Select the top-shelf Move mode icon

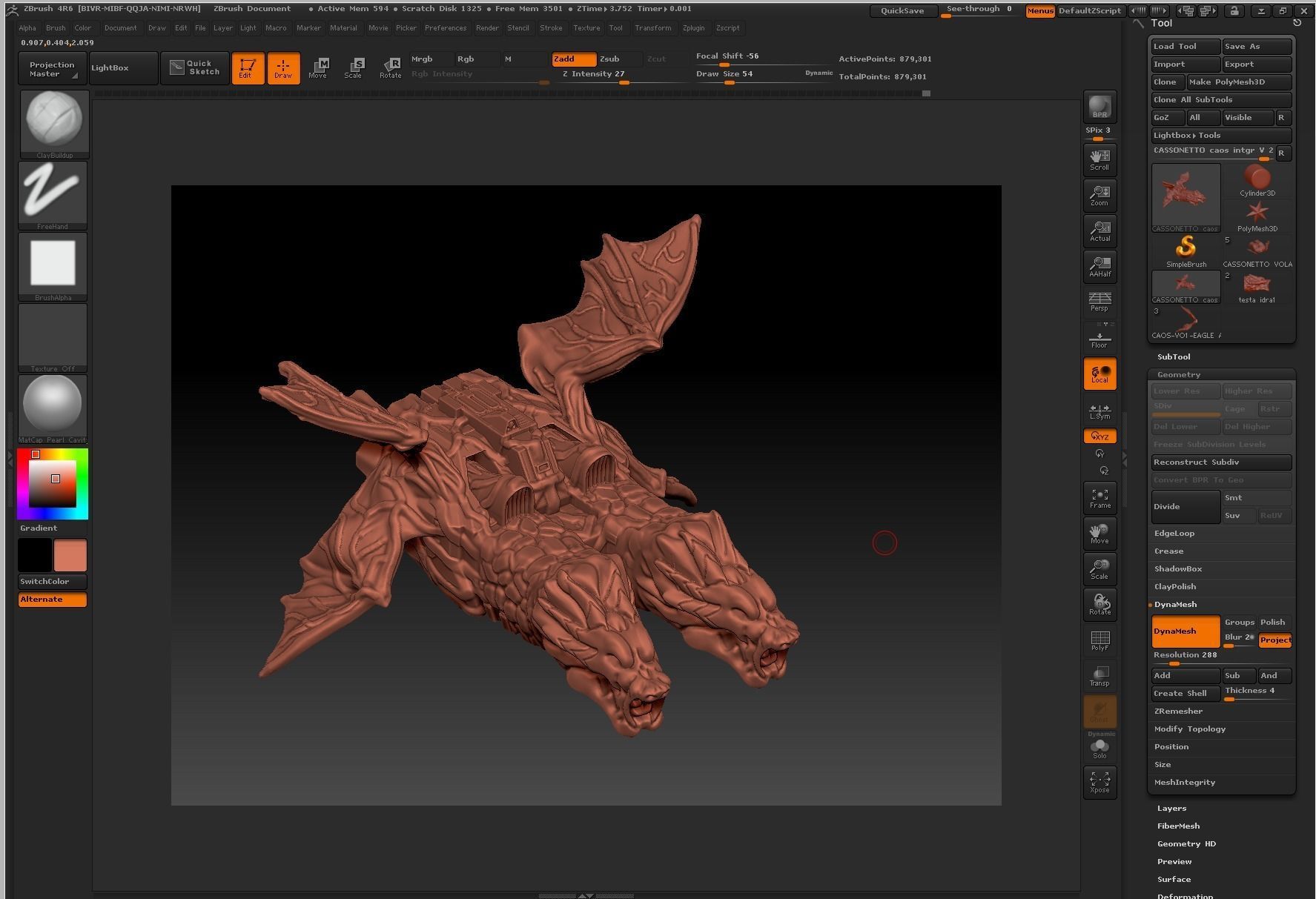[x=318, y=67]
